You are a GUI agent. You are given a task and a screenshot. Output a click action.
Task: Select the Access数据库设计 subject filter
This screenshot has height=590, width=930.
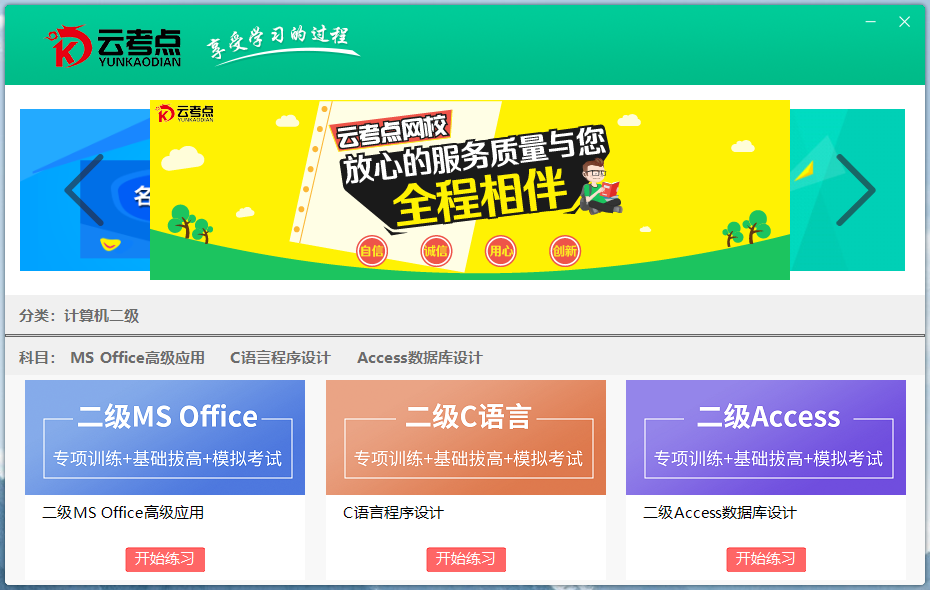(x=420, y=358)
